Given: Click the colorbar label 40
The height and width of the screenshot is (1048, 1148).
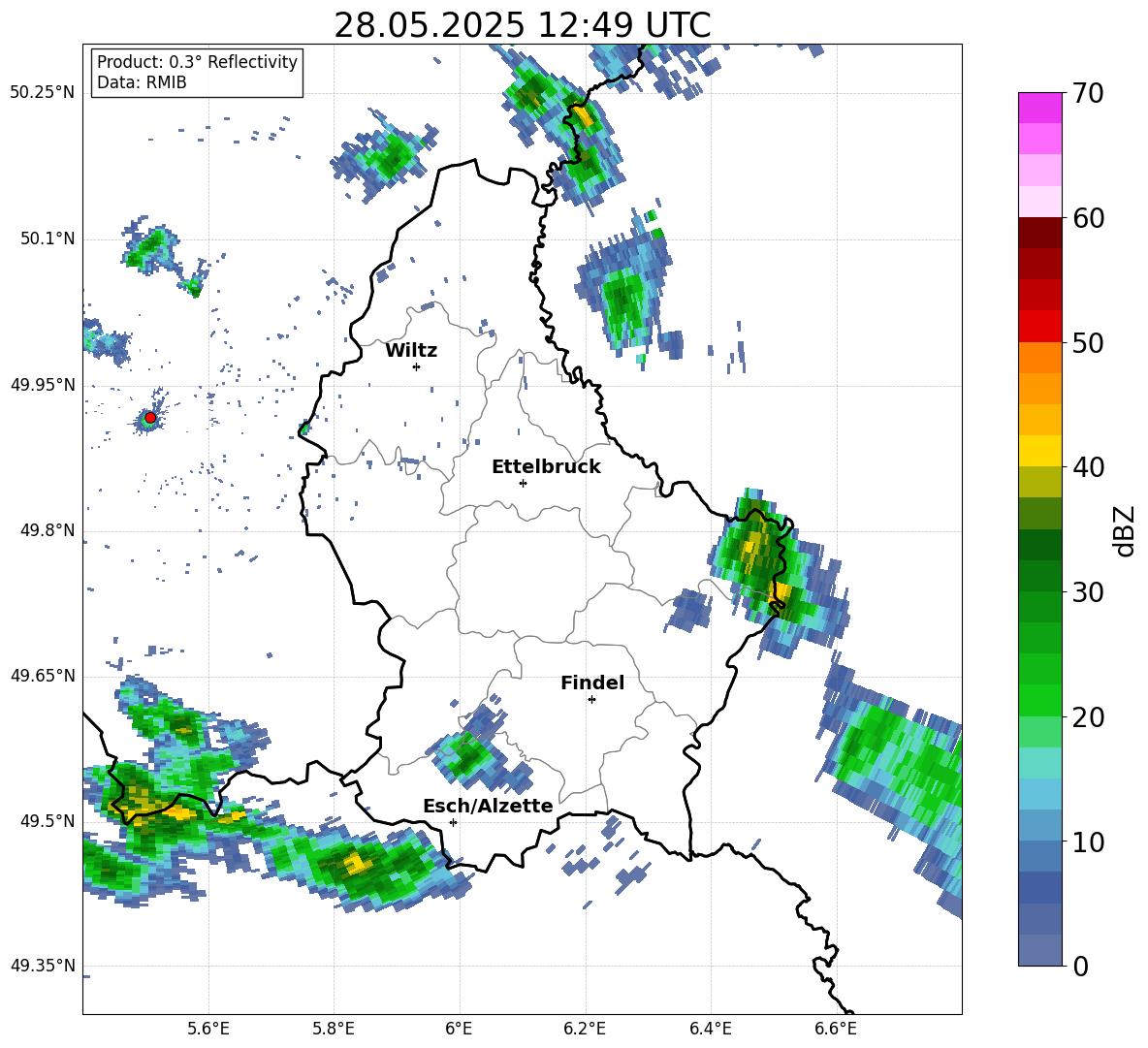Looking at the screenshot, I should pyautogui.click(x=1088, y=467).
